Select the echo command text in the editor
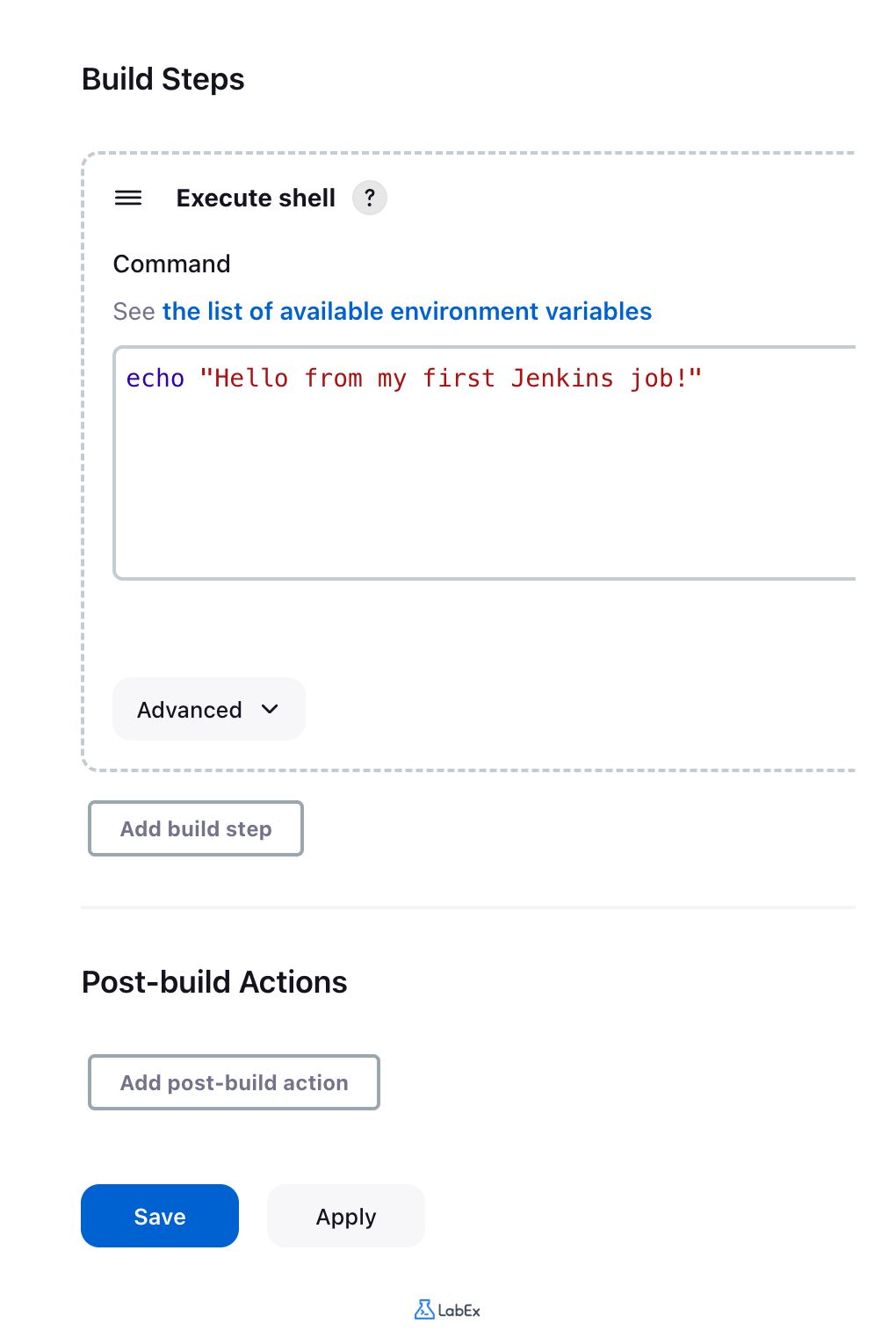 click(155, 378)
